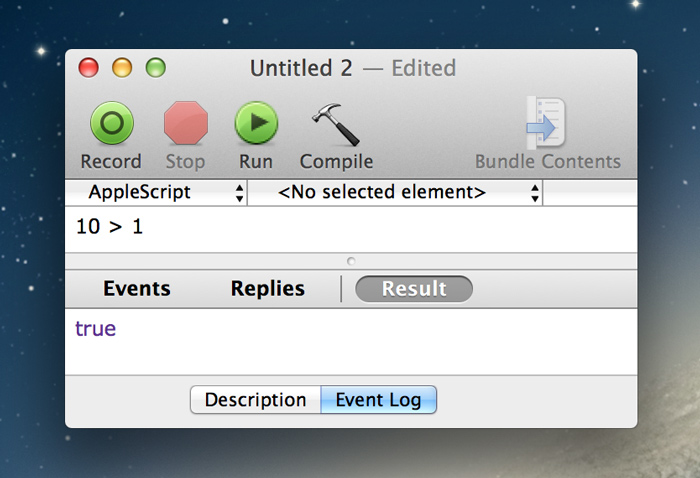Switch to the Description pane
The width and height of the screenshot is (700, 478).
[x=255, y=400]
